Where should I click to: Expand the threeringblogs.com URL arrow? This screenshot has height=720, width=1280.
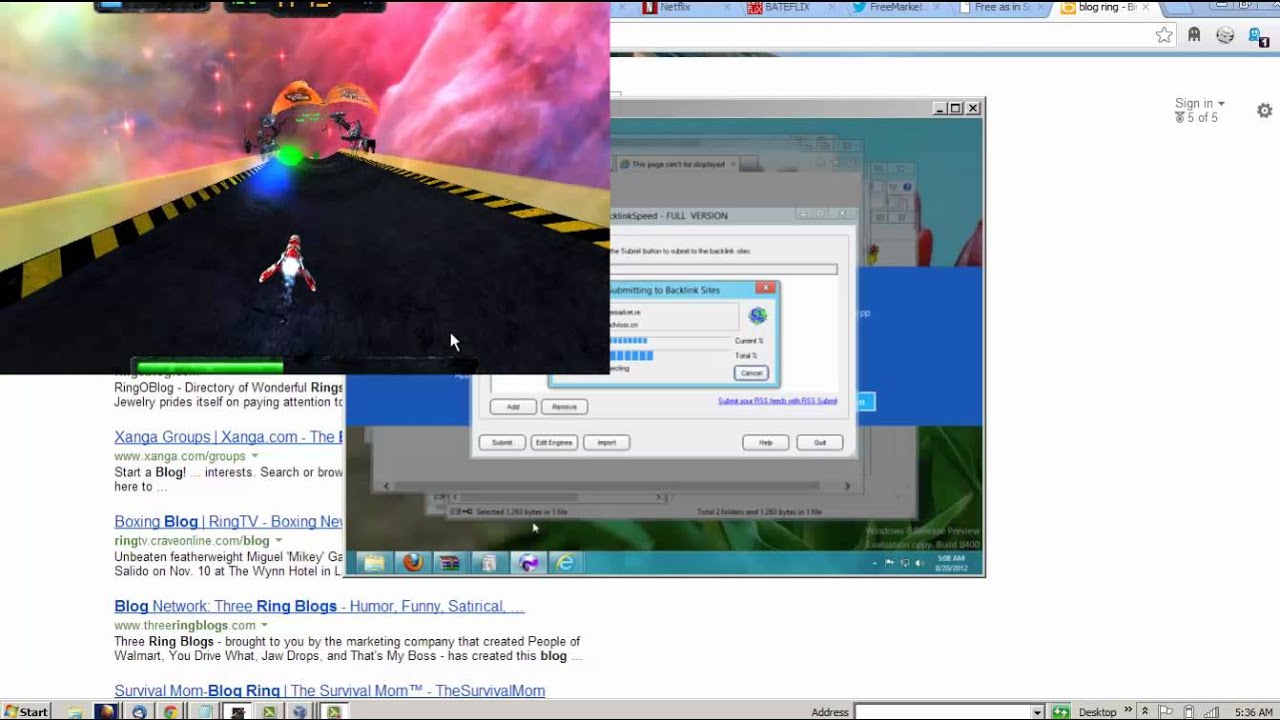pos(264,625)
